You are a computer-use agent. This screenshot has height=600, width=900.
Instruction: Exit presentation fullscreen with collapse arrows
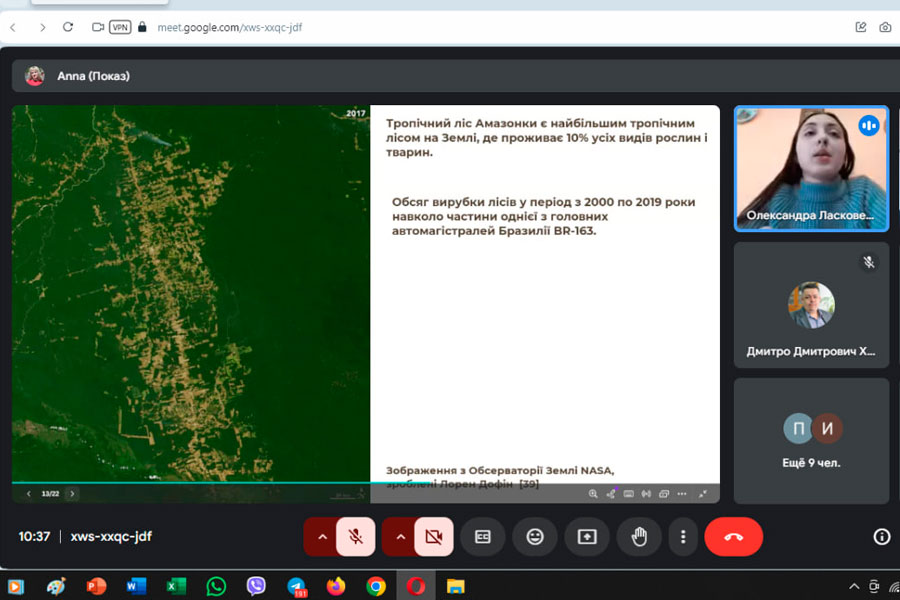(x=703, y=494)
